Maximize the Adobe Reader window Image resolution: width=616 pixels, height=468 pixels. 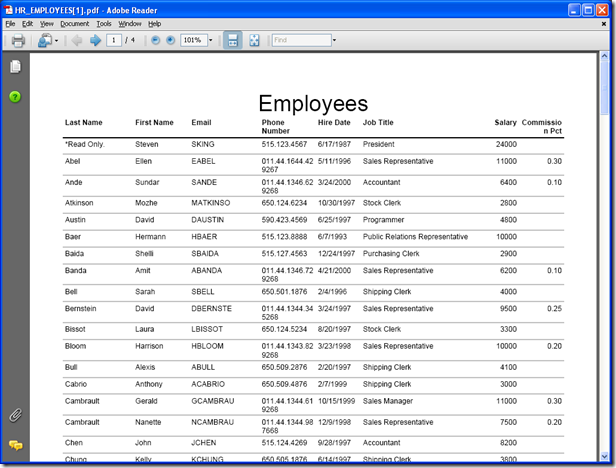click(x=588, y=10)
